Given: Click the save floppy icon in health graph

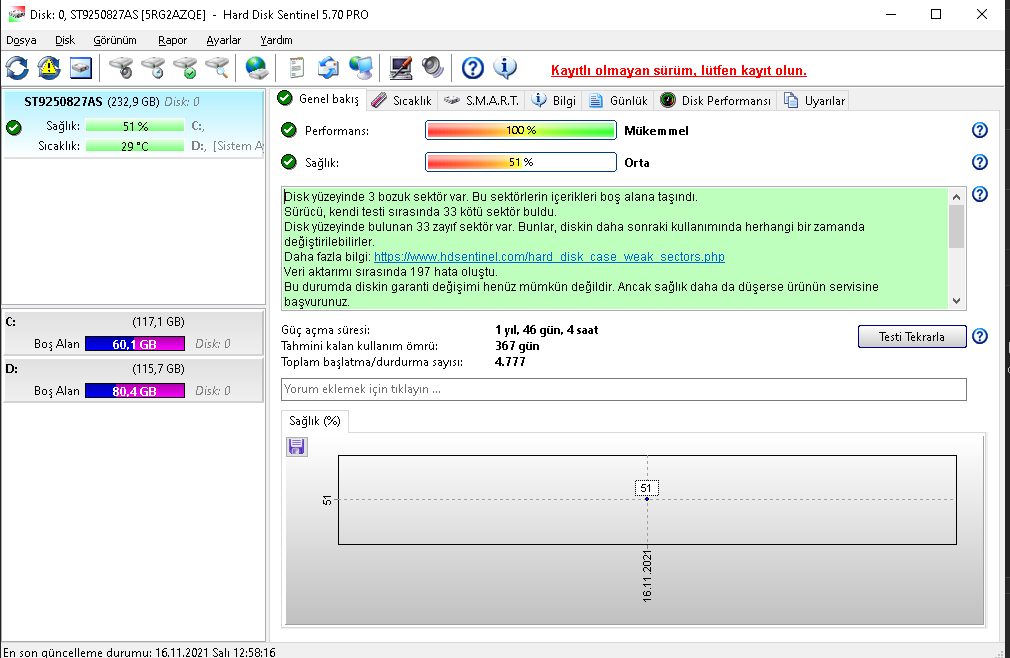Looking at the screenshot, I should tap(296, 446).
